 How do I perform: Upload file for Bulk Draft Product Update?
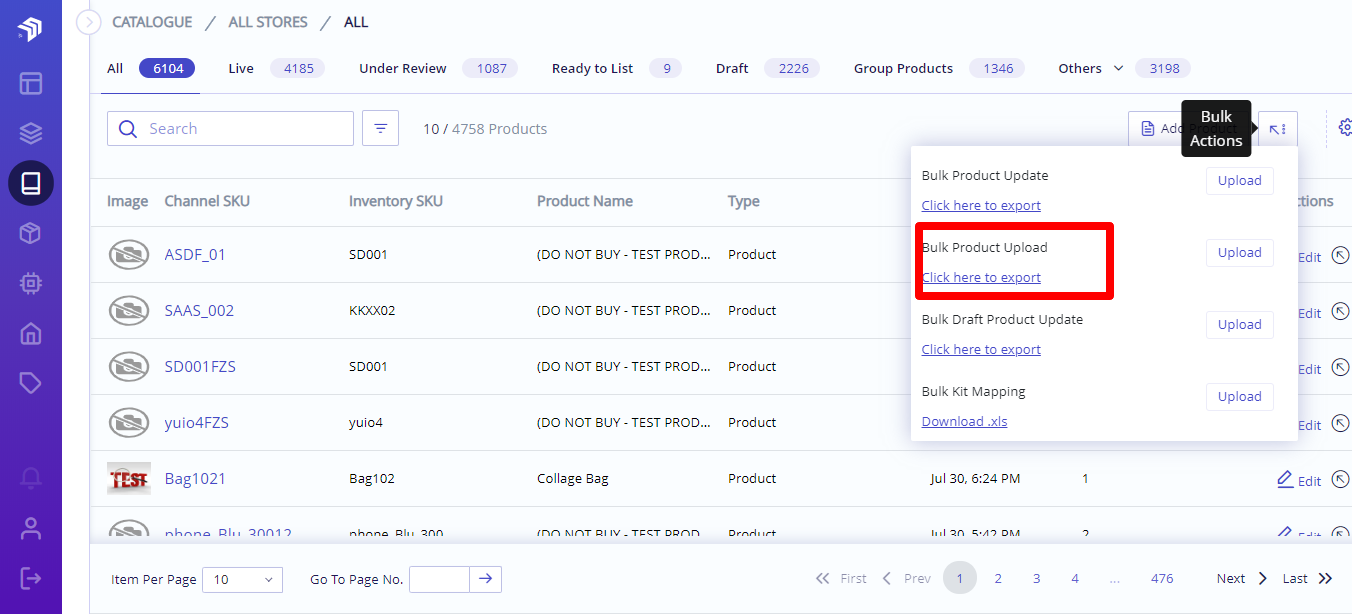1239,325
